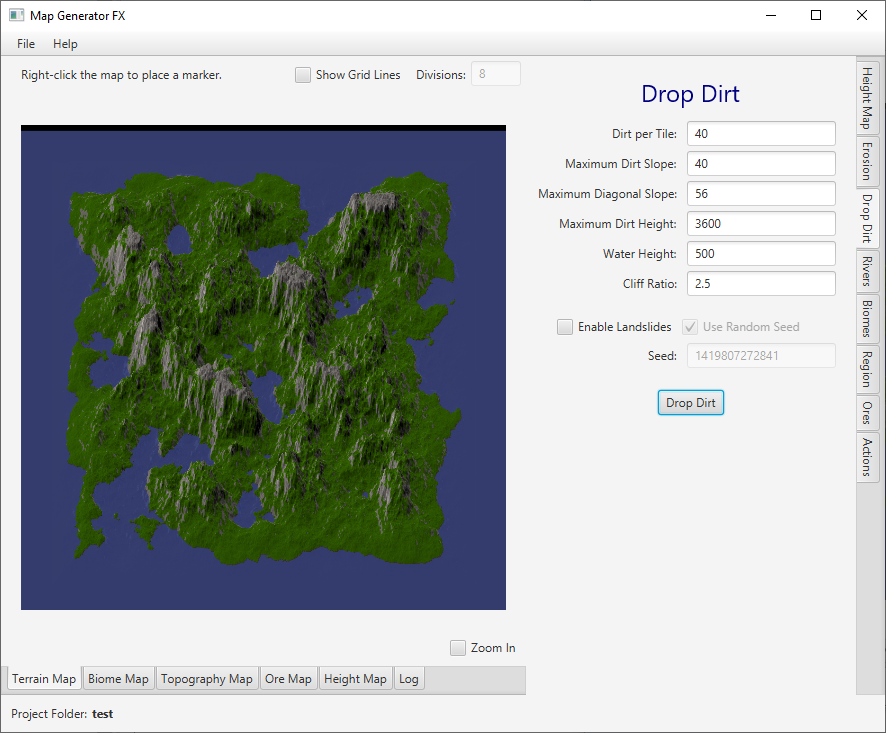This screenshot has height=733, width=886.
Task: Switch to the Actions side tab
Action: click(867, 457)
